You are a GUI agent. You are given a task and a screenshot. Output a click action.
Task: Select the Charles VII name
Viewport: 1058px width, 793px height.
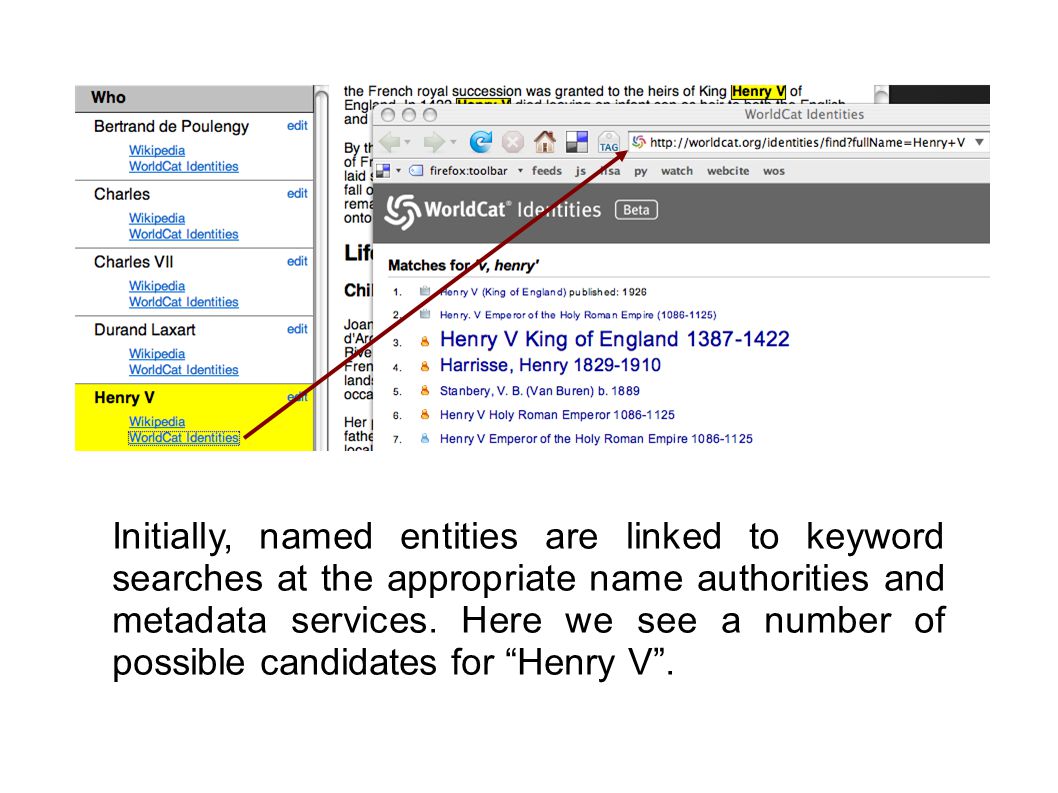click(x=134, y=262)
